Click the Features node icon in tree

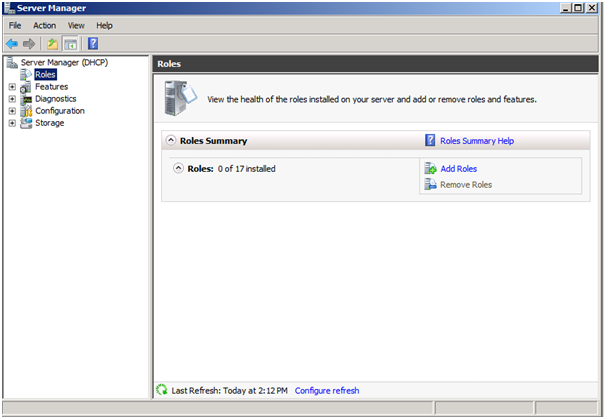26,87
